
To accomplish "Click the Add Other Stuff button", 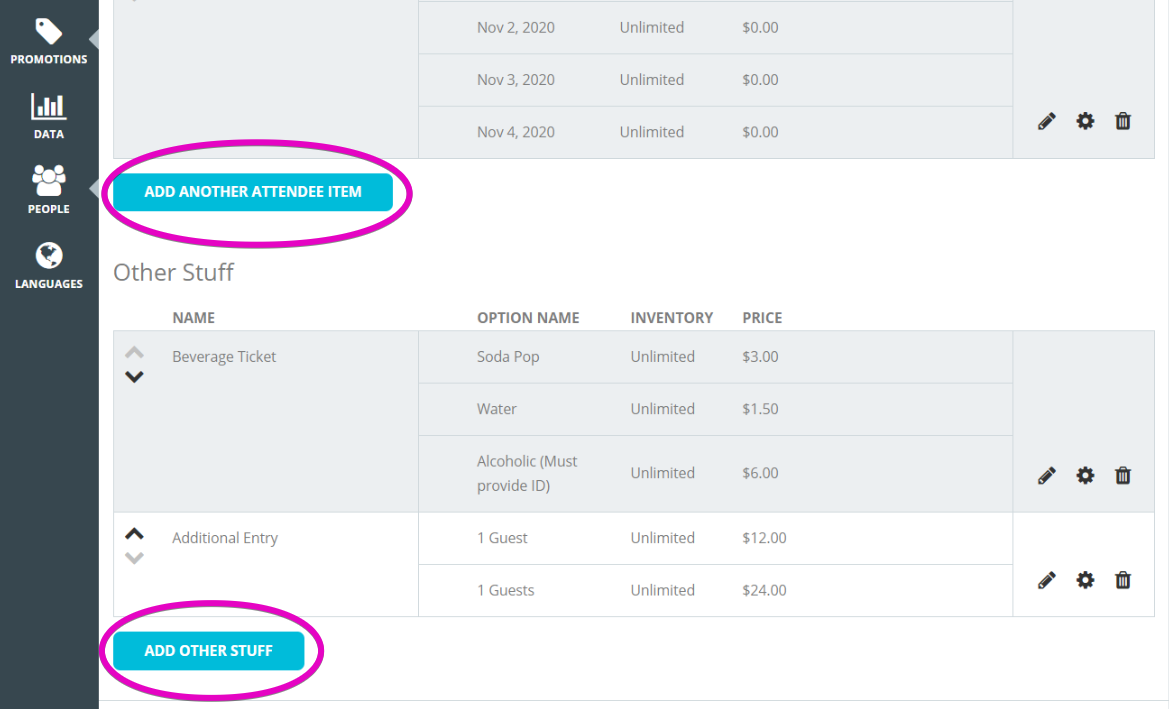I will click(209, 651).
